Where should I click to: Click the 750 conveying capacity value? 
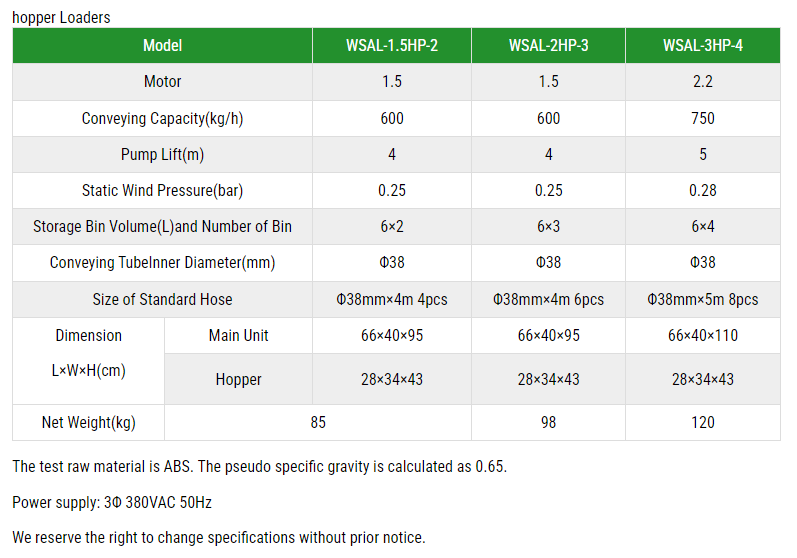(x=703, y=118)
